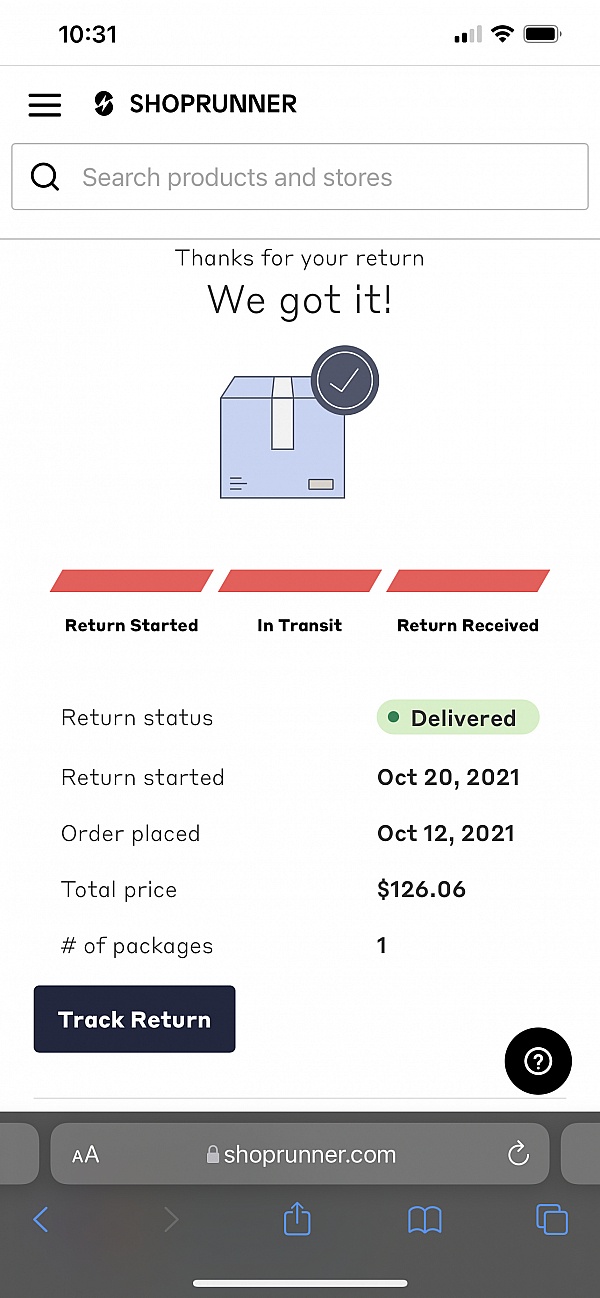Show open tabs in Safari

(551, 1219)
